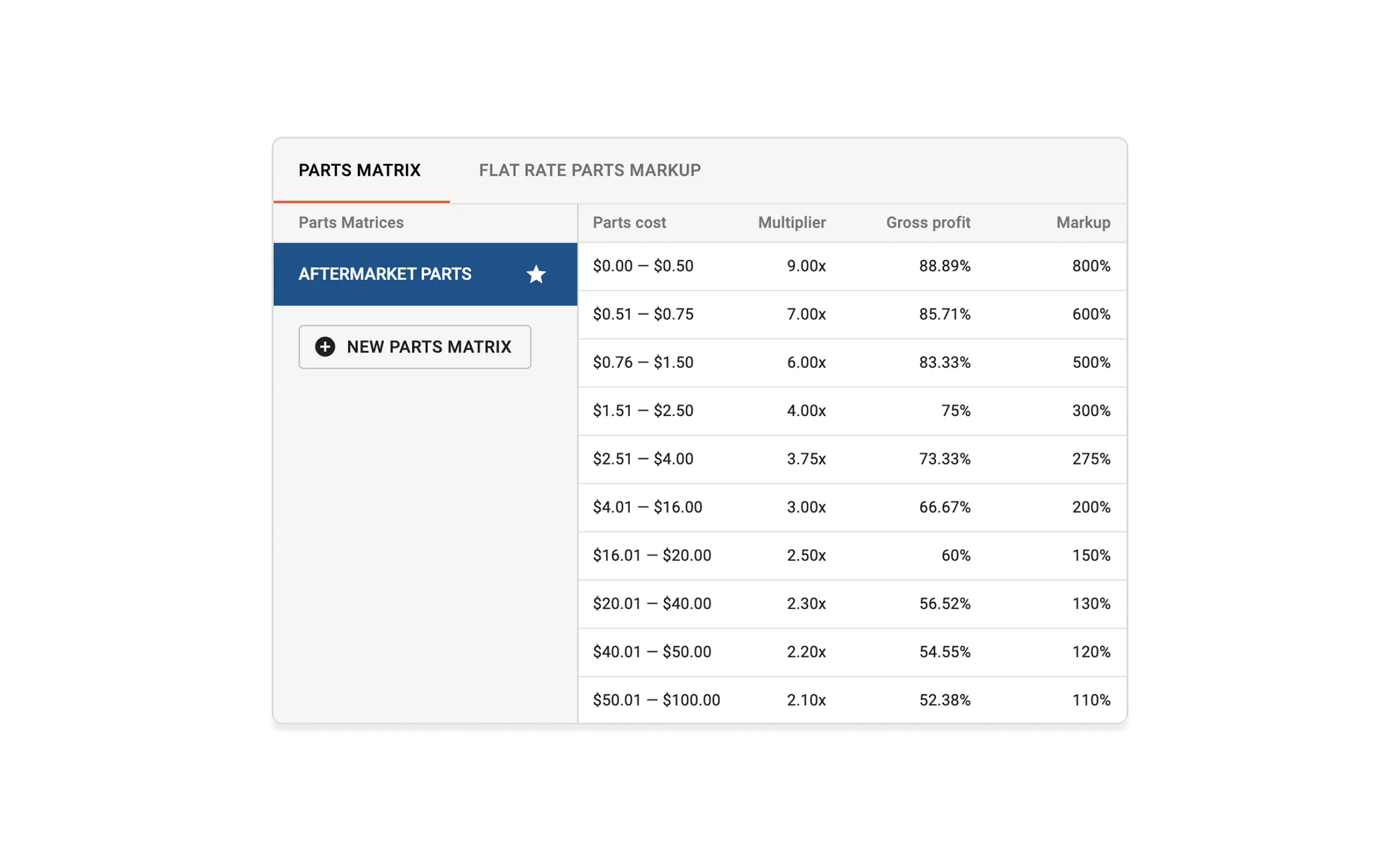
Task: Click New Parts Matrix button
Action: pos(415,347)
